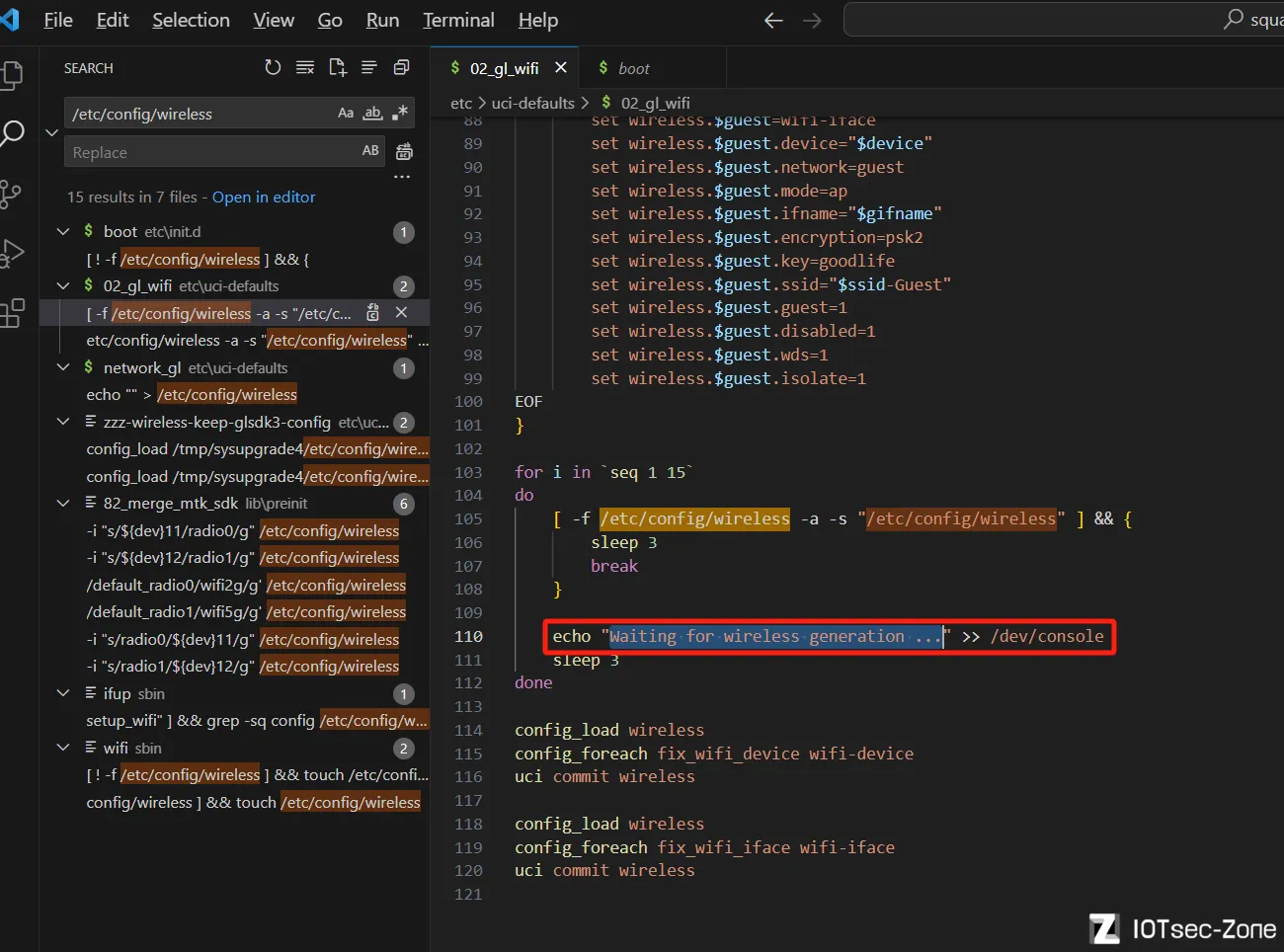1284x952 pixels.
Task: Collapse zzz-wireless-keep-glsdk3-config results group
Action: [63, 422]
